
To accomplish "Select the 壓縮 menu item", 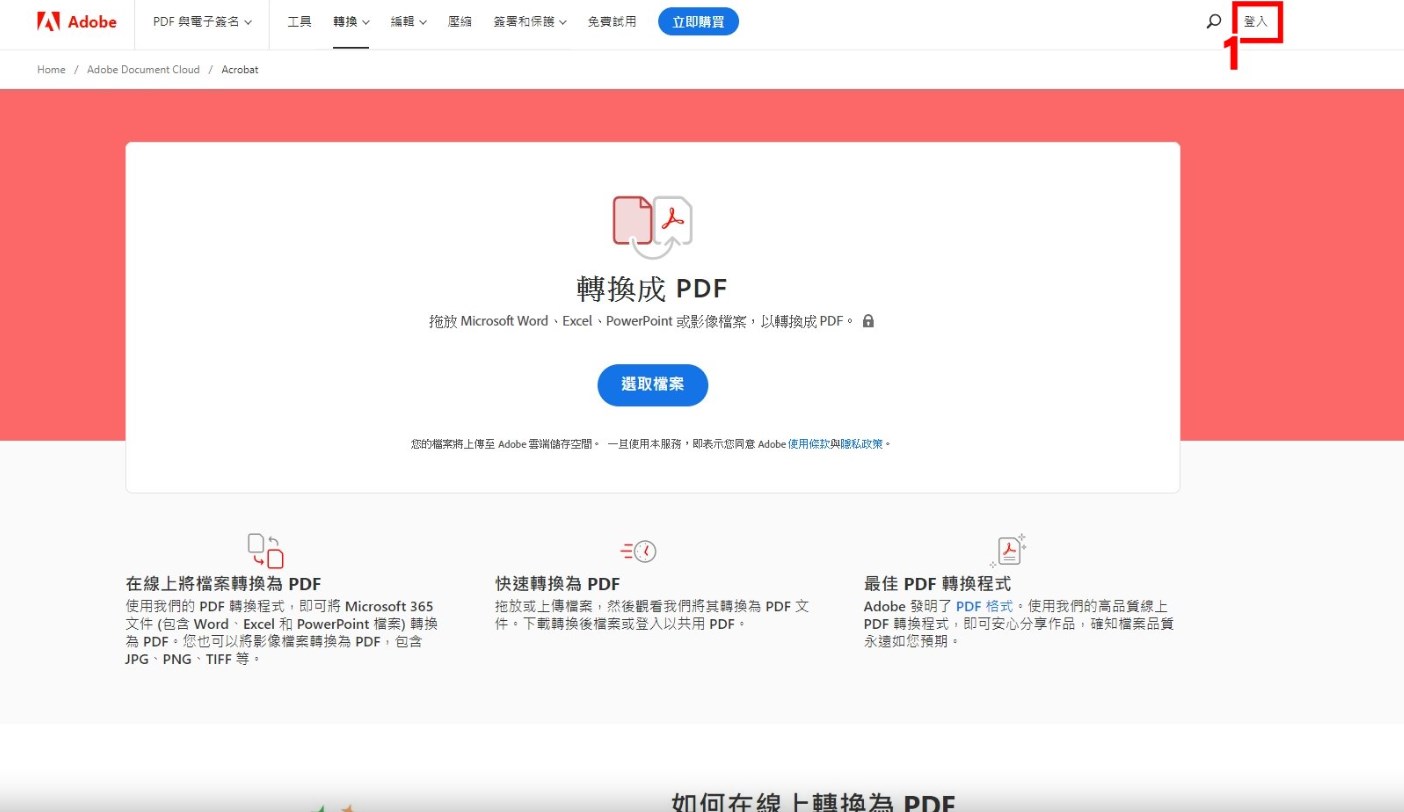I will click(460, 21).
